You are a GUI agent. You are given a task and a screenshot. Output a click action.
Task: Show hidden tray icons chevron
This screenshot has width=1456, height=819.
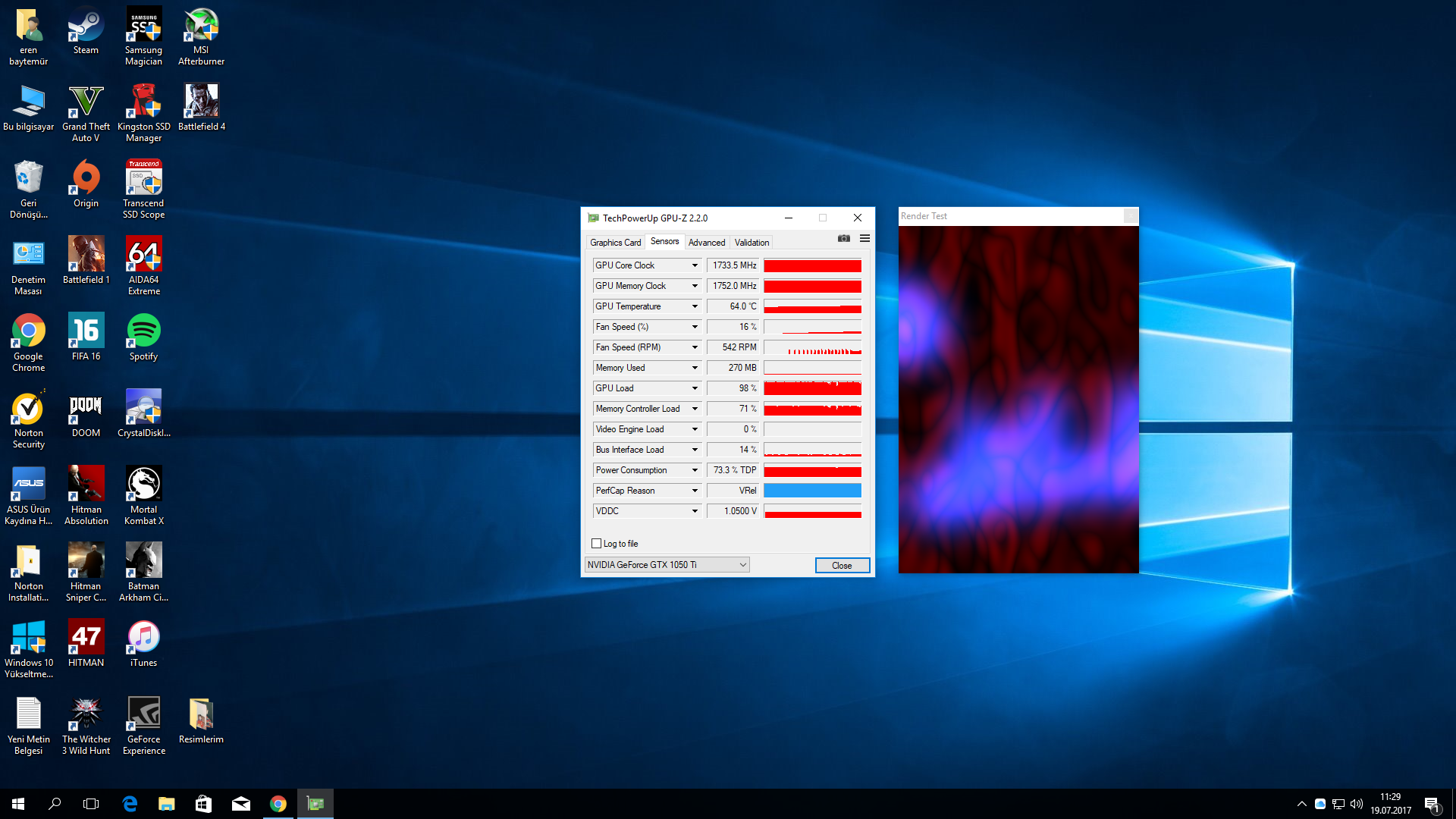[x=1301, y=804]
